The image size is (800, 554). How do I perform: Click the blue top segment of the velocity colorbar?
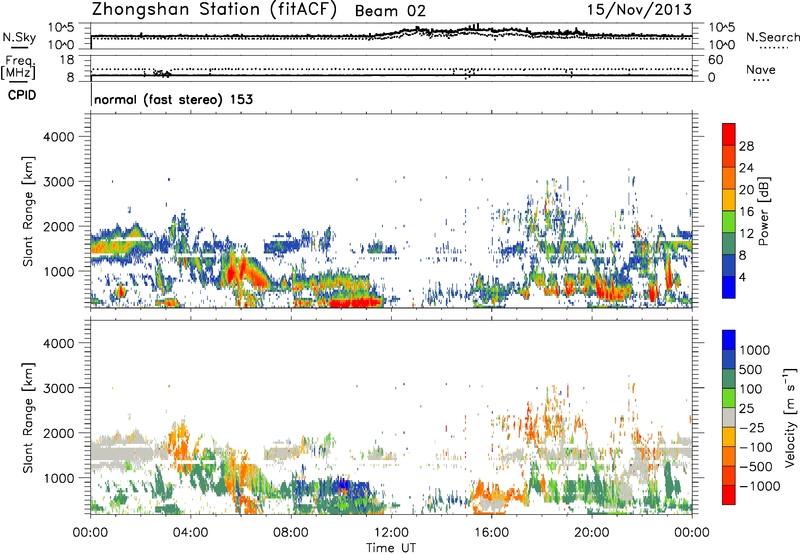point(729,340)
